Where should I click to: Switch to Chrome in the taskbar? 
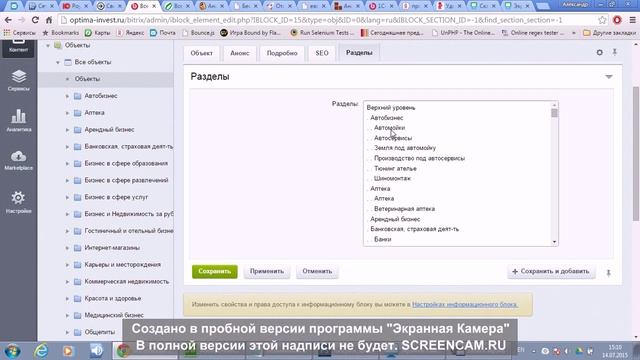click(123, 351)
